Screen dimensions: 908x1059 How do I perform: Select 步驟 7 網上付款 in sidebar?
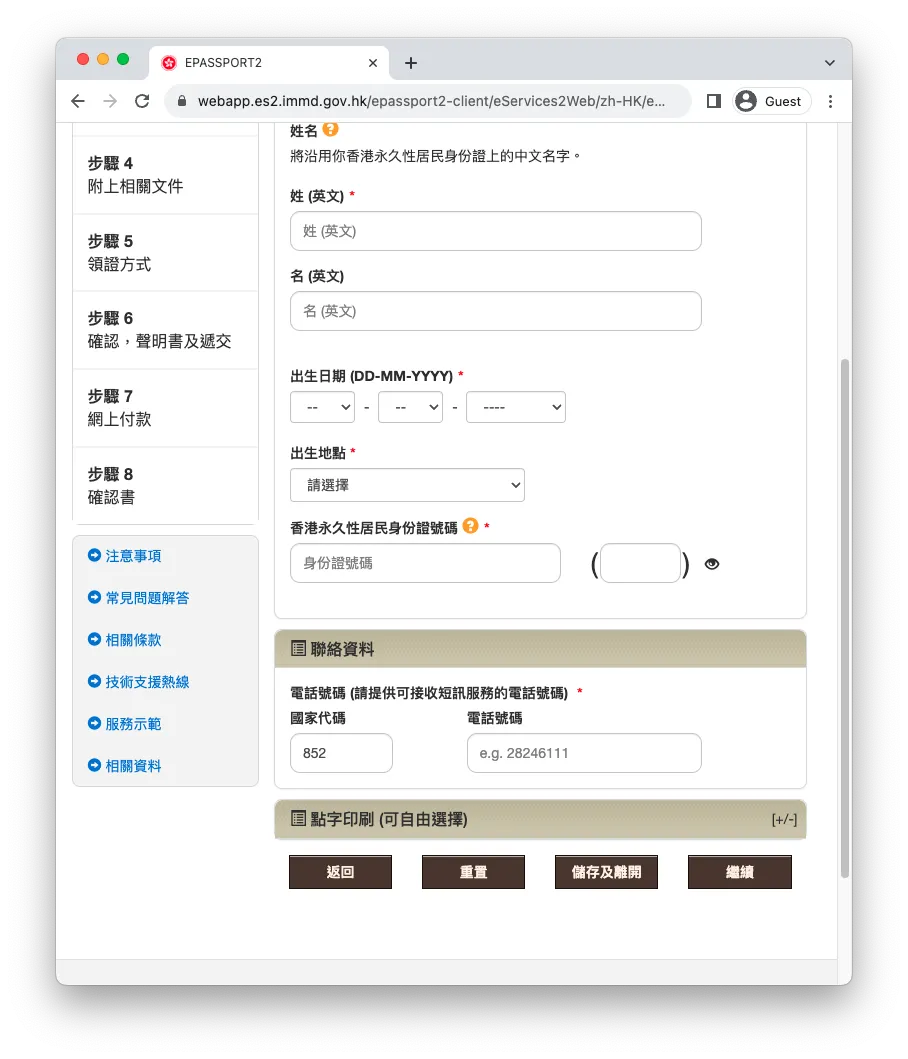(165, 408)
